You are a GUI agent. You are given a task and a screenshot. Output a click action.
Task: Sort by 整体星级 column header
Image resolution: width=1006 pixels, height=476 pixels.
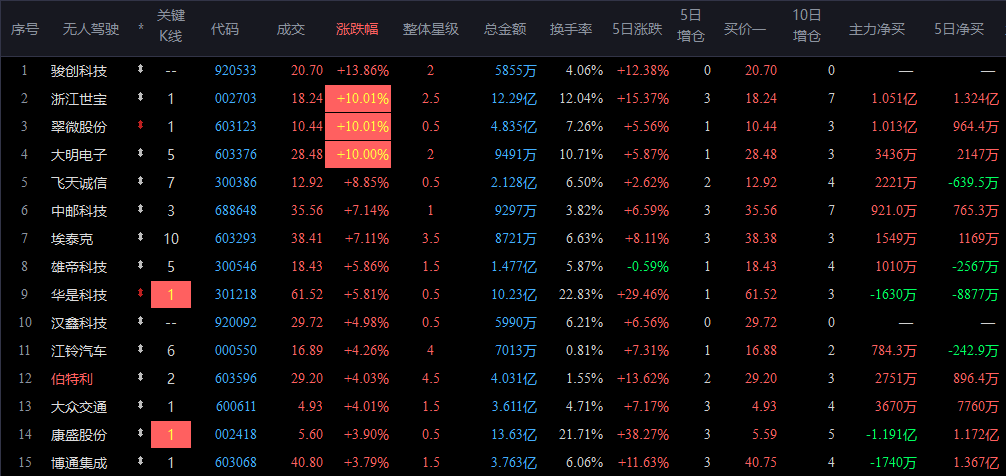click(431, 30)
